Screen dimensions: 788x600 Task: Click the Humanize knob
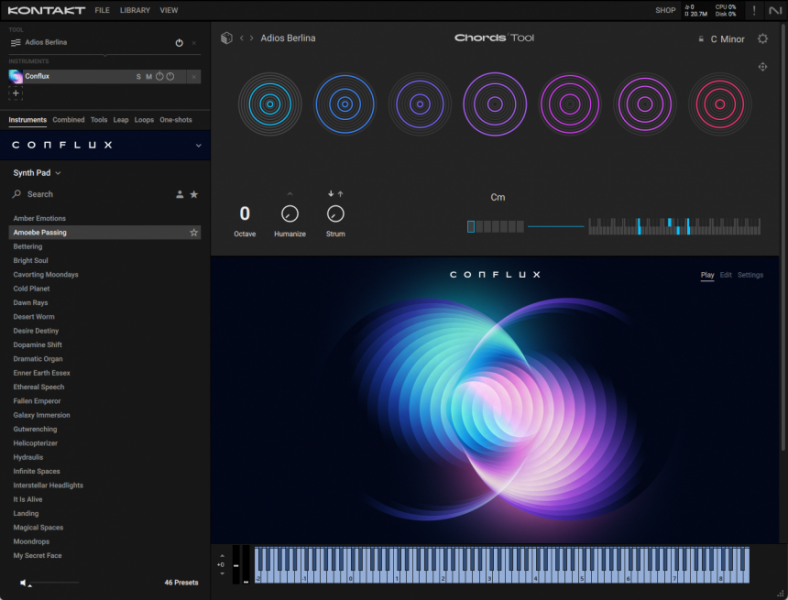point(289,214)
